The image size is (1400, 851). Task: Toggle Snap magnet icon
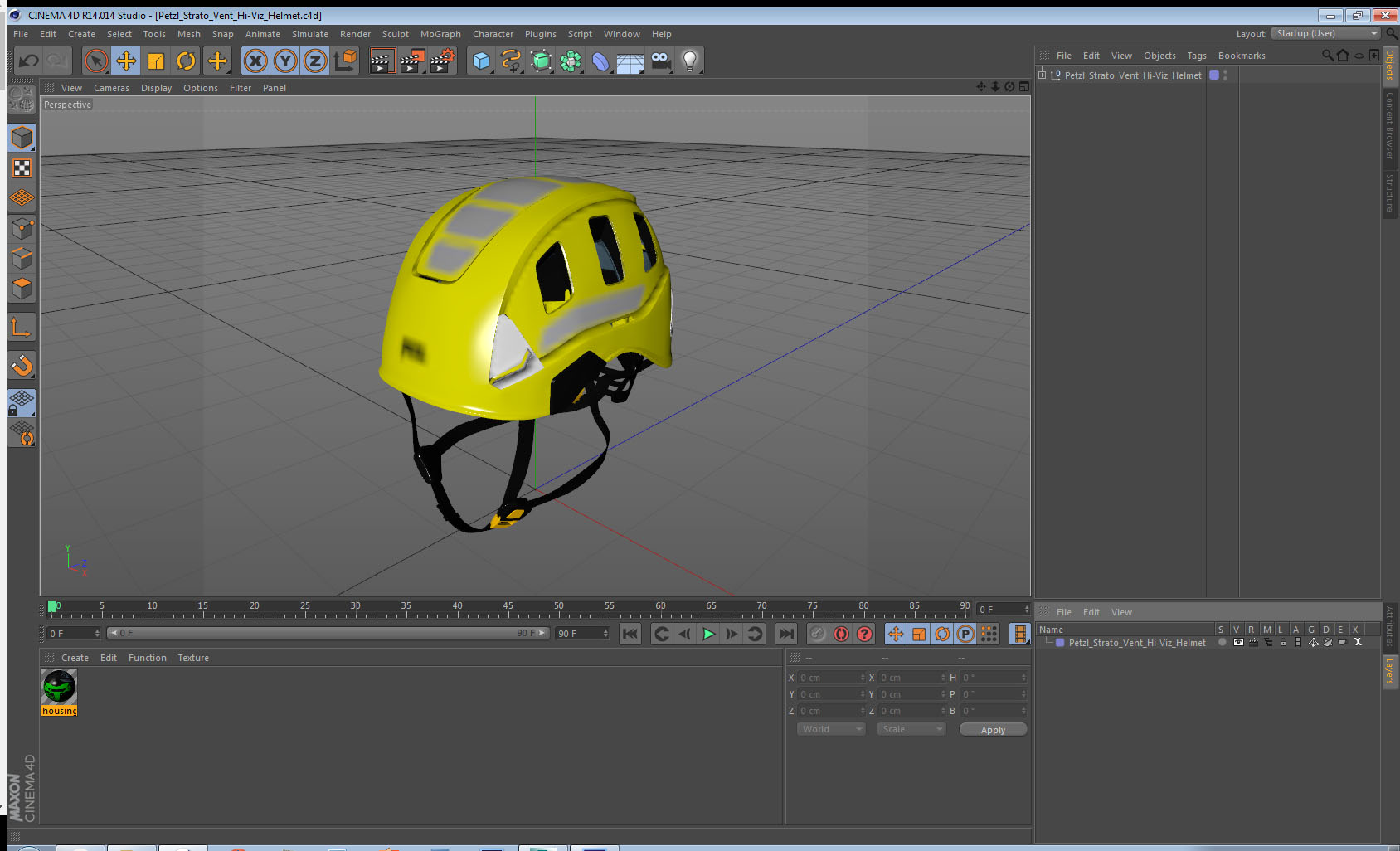coord(22,366)
